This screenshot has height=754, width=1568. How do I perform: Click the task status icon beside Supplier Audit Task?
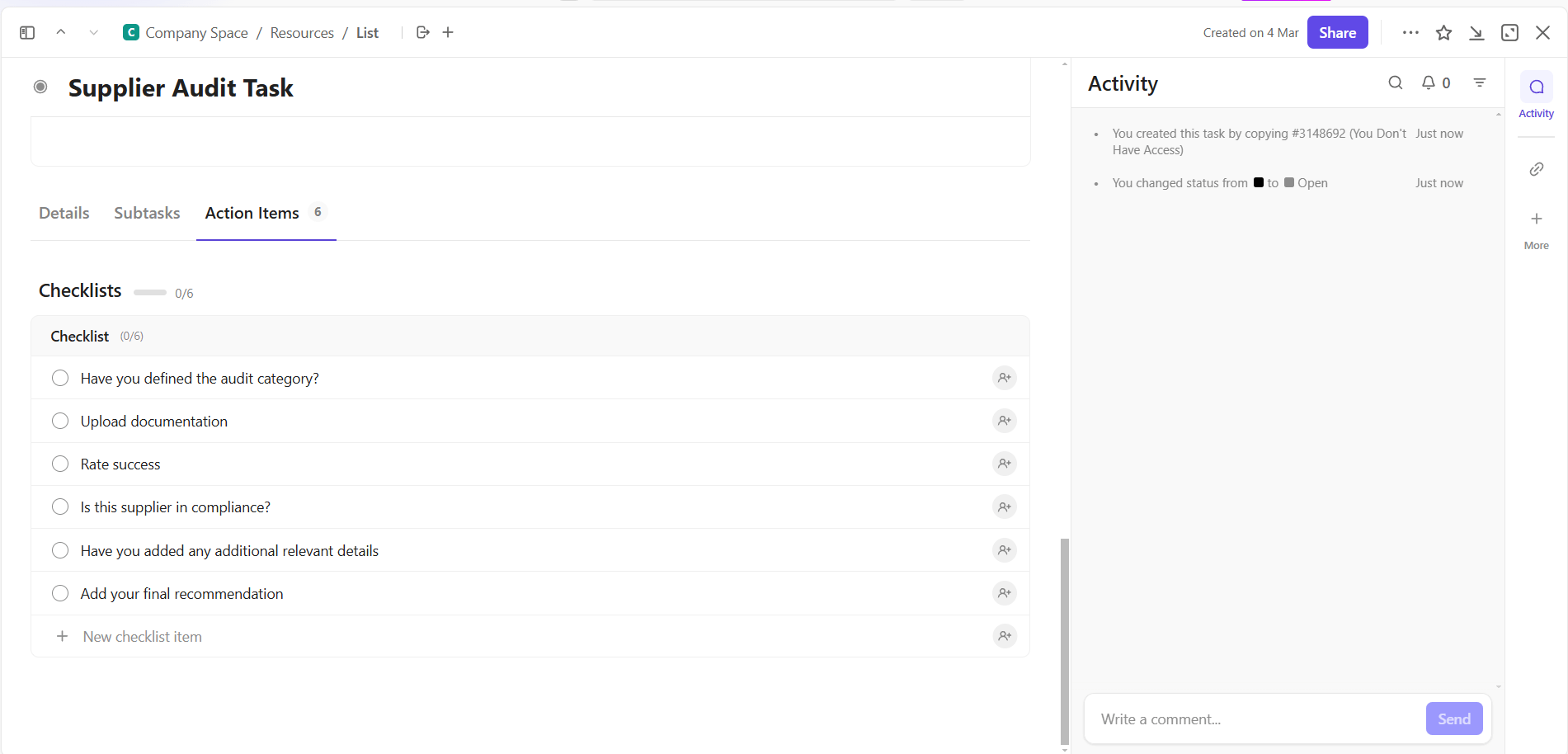point(40,87)
